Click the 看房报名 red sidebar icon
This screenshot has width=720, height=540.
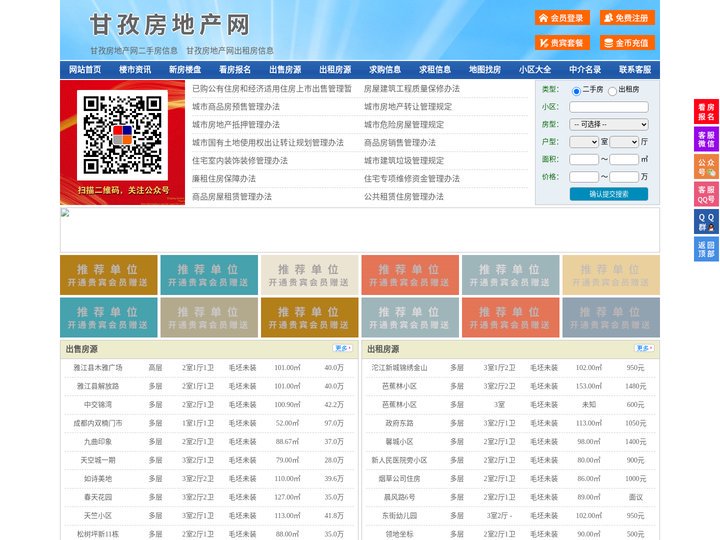(706, 112)
